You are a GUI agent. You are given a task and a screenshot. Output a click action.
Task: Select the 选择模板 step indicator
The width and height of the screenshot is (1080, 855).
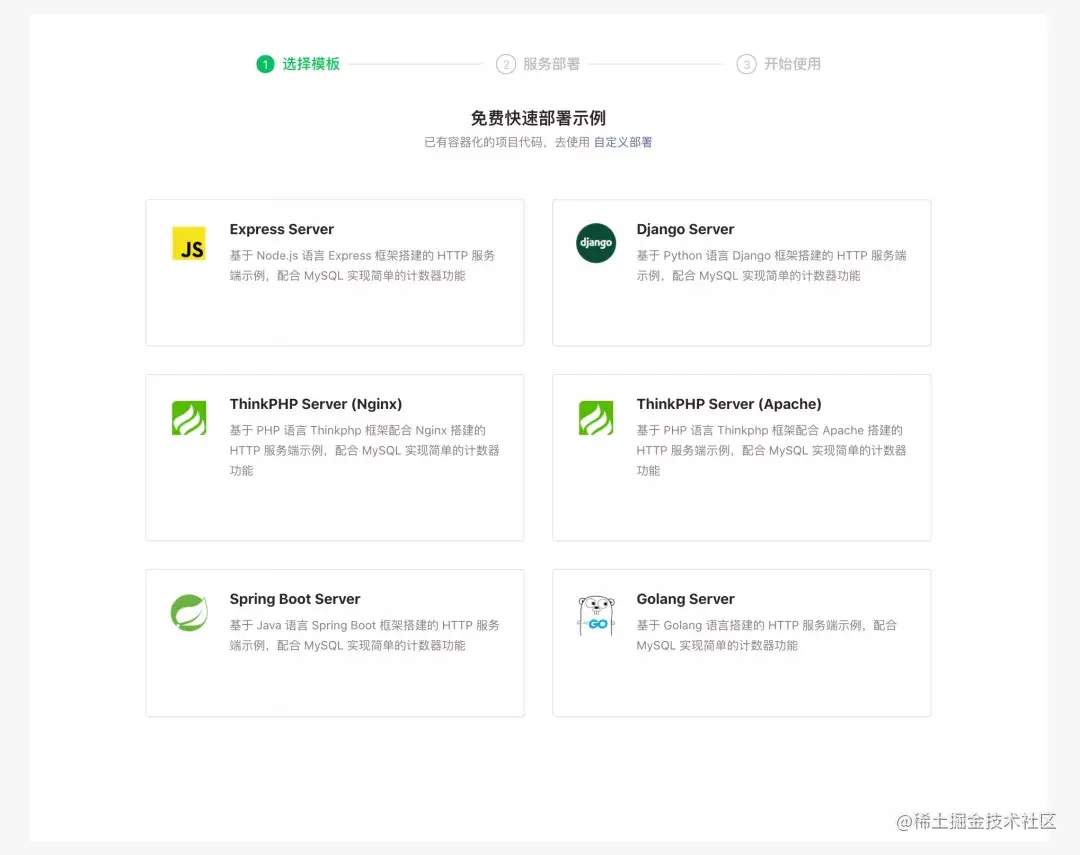click(x=310, y=63)
